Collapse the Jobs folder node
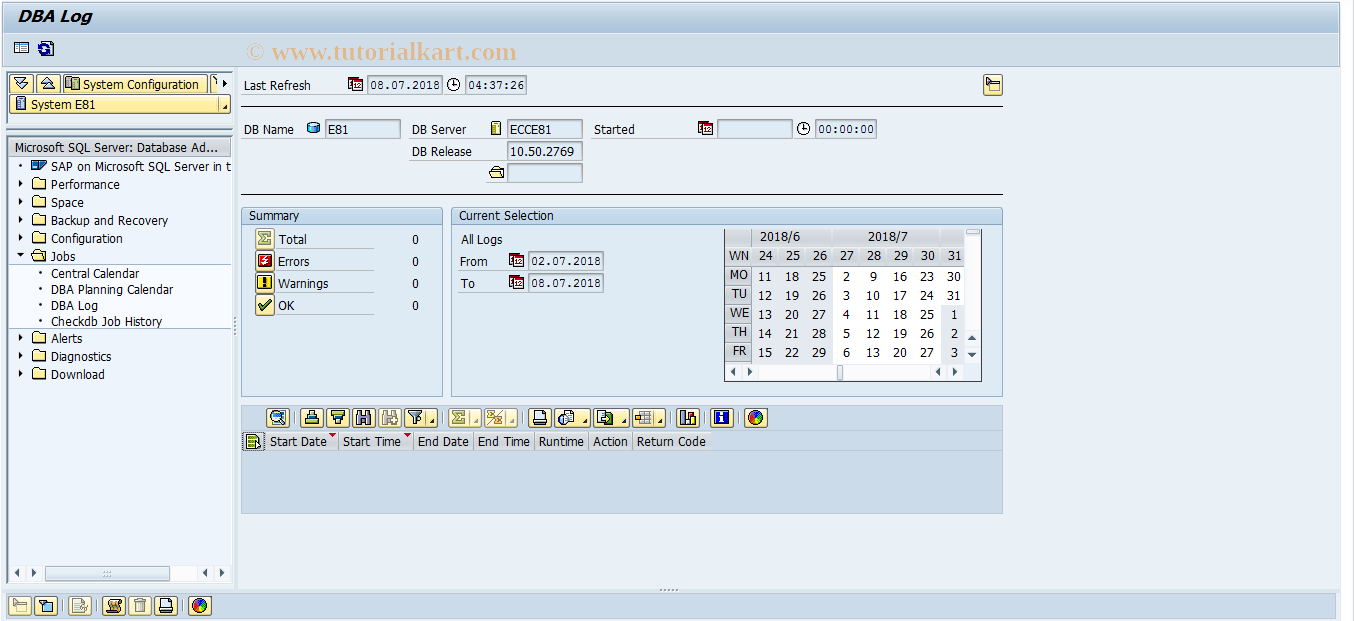This screenshot has height=621, width=1354. tap(20, 256)
